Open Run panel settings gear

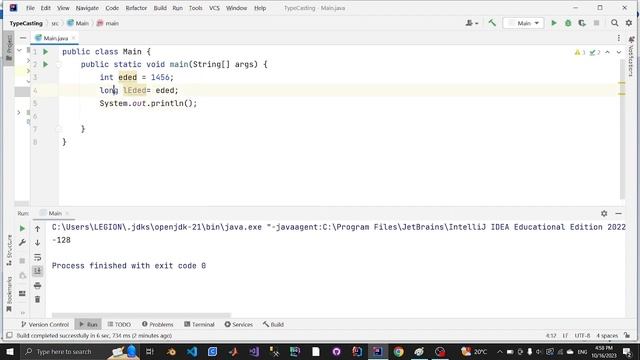[x=604, y=213]
